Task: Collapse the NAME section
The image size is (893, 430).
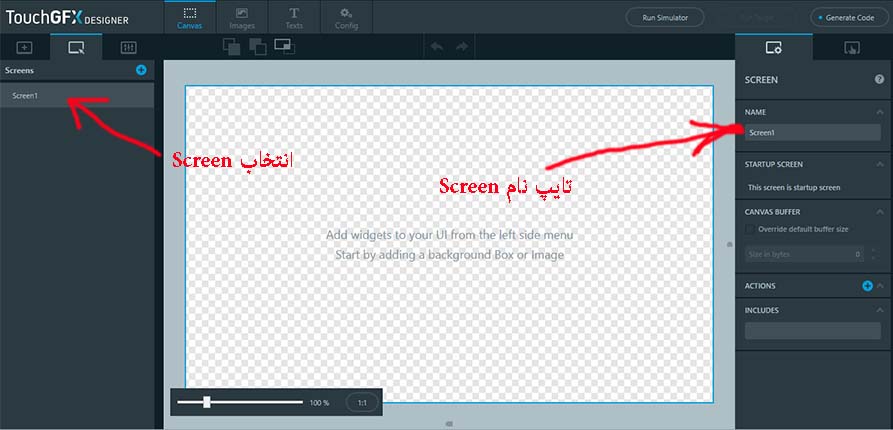Action: point(879,112)
